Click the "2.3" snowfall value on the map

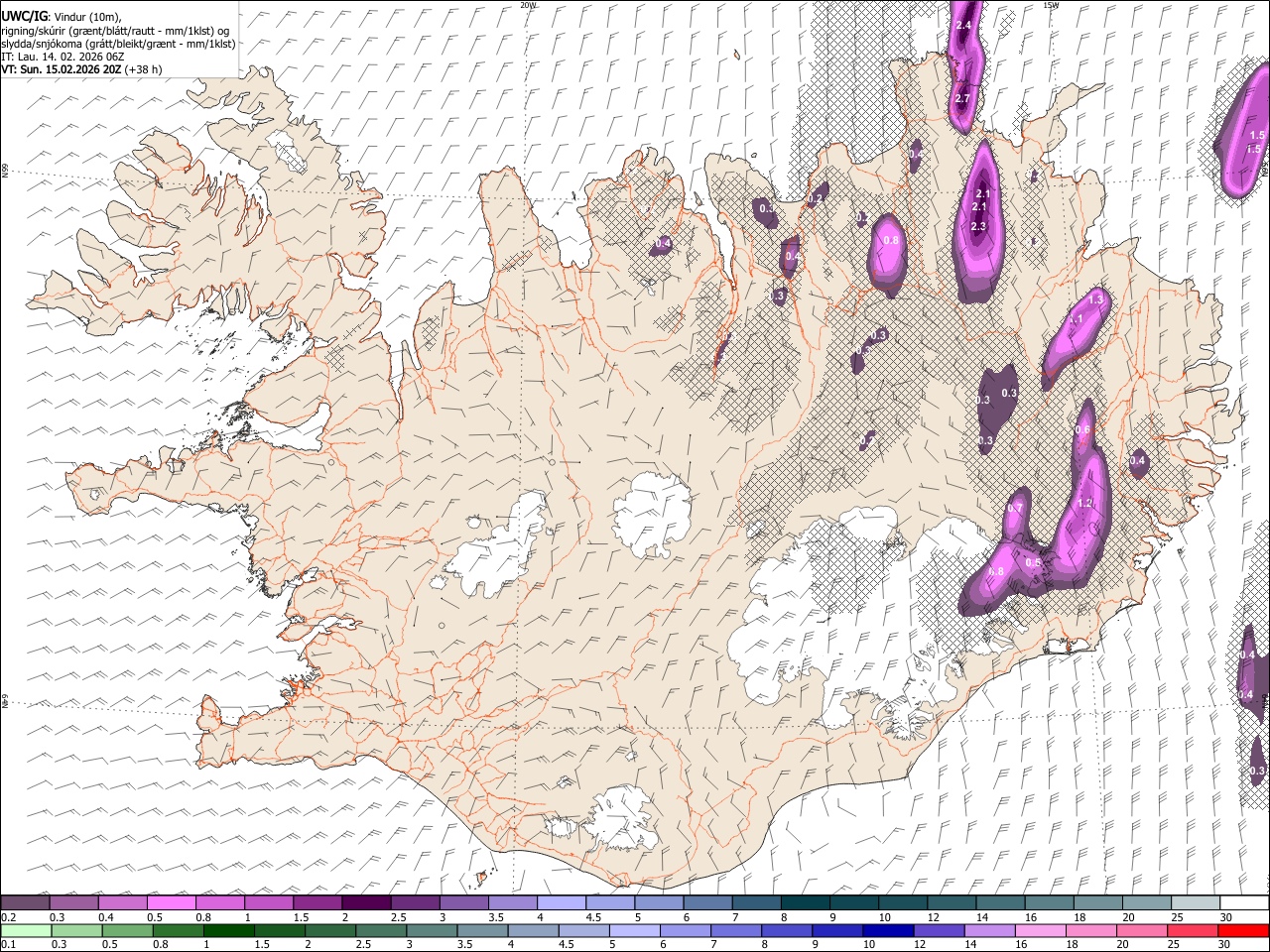point(978,226)
